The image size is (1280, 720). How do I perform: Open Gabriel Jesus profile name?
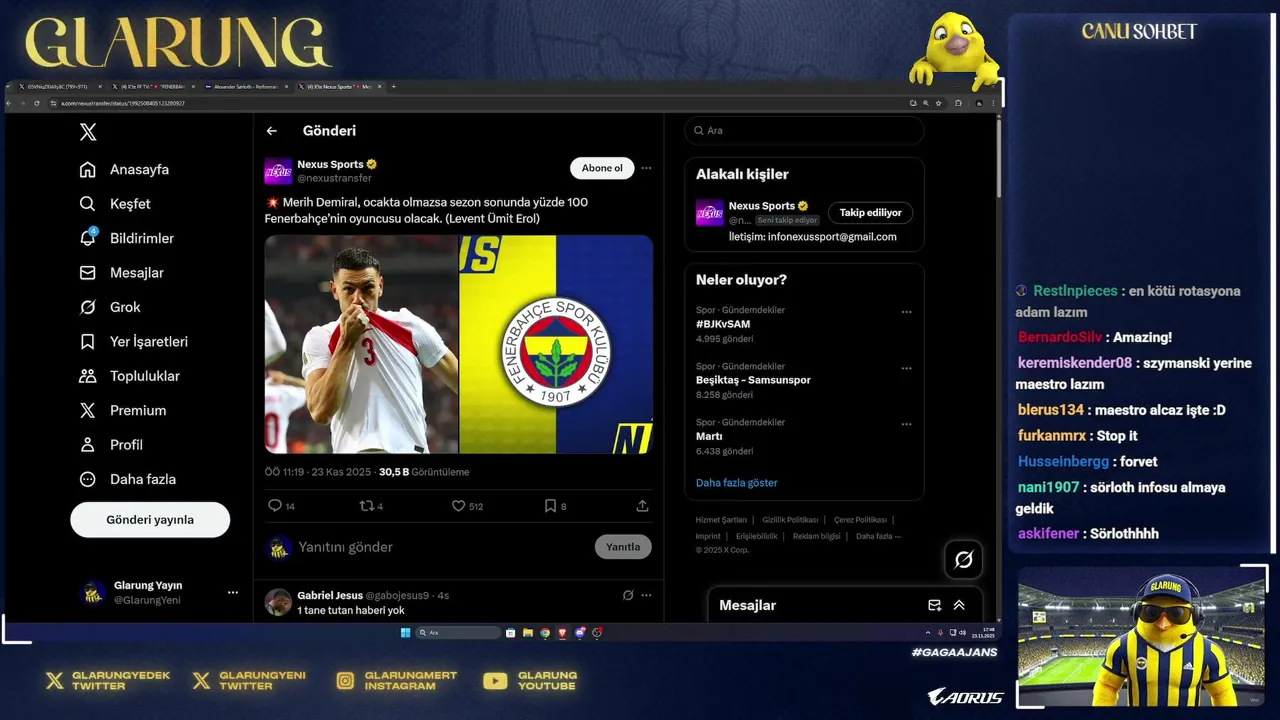(329, 595)
